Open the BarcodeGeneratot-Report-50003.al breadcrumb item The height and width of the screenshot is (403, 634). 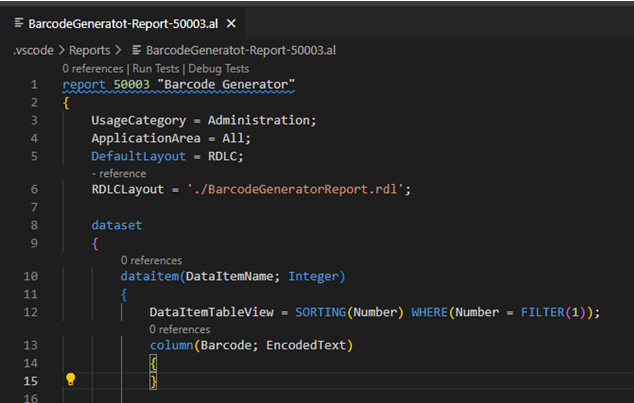pos(241,50)
